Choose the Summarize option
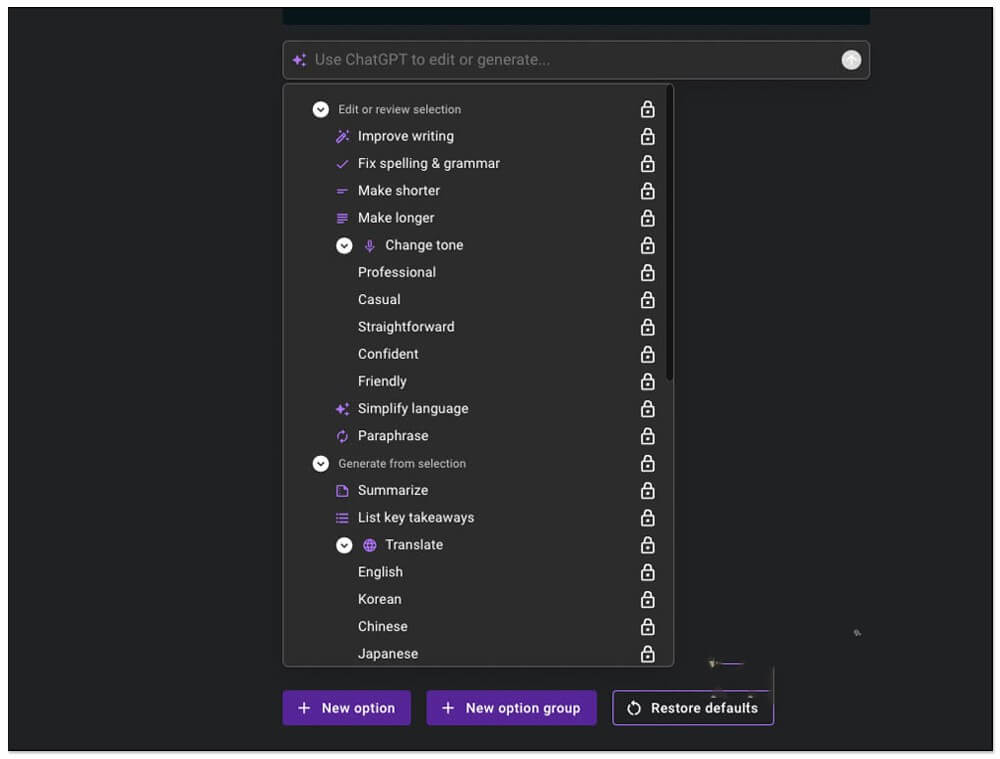Screen dimensions: 1000x759 tap(393, 490)
